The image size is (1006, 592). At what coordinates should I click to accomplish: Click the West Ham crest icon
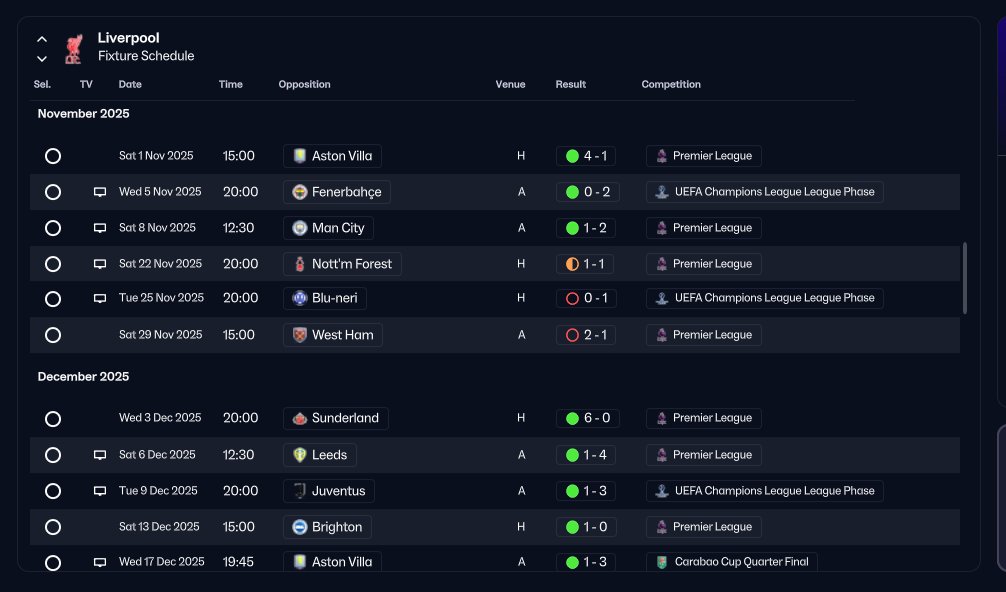(300, 335)
